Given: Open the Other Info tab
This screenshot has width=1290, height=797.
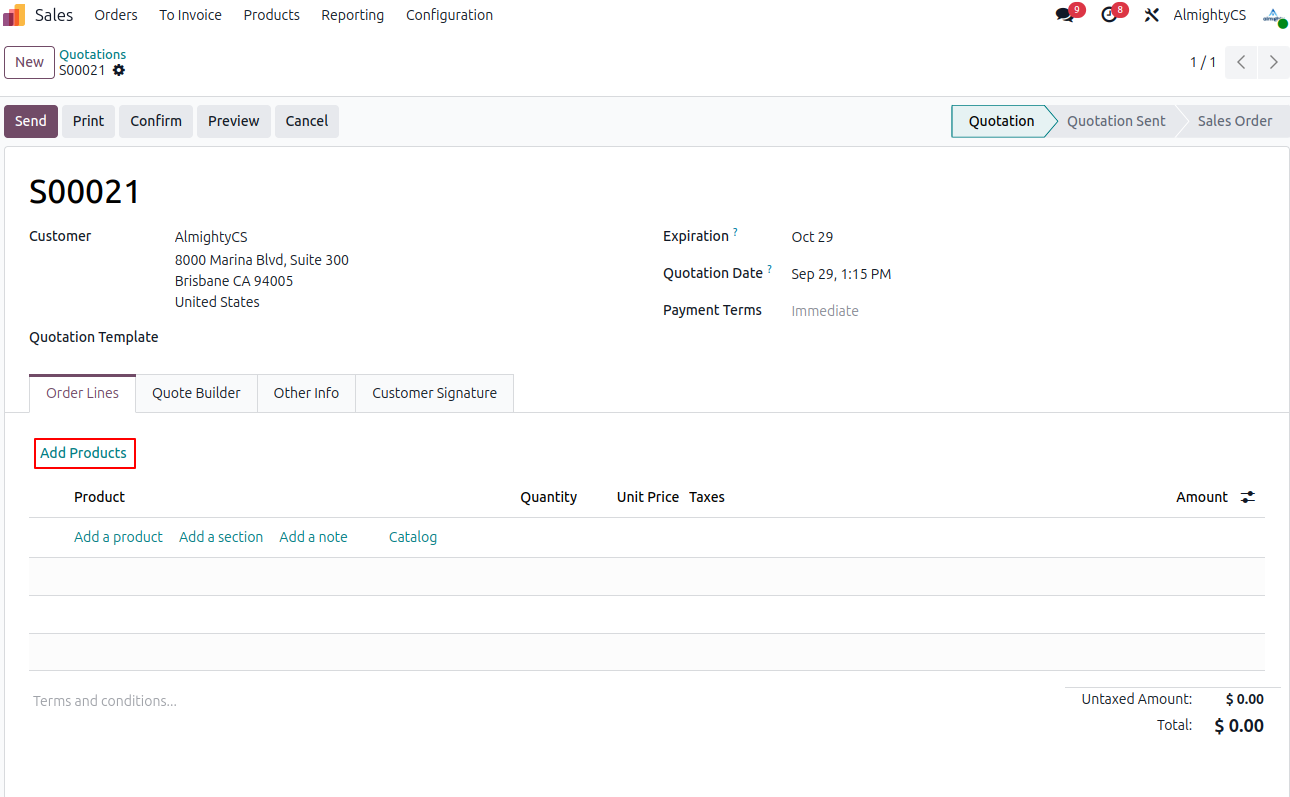Looking at the screenshot, I should pos(306,393).
